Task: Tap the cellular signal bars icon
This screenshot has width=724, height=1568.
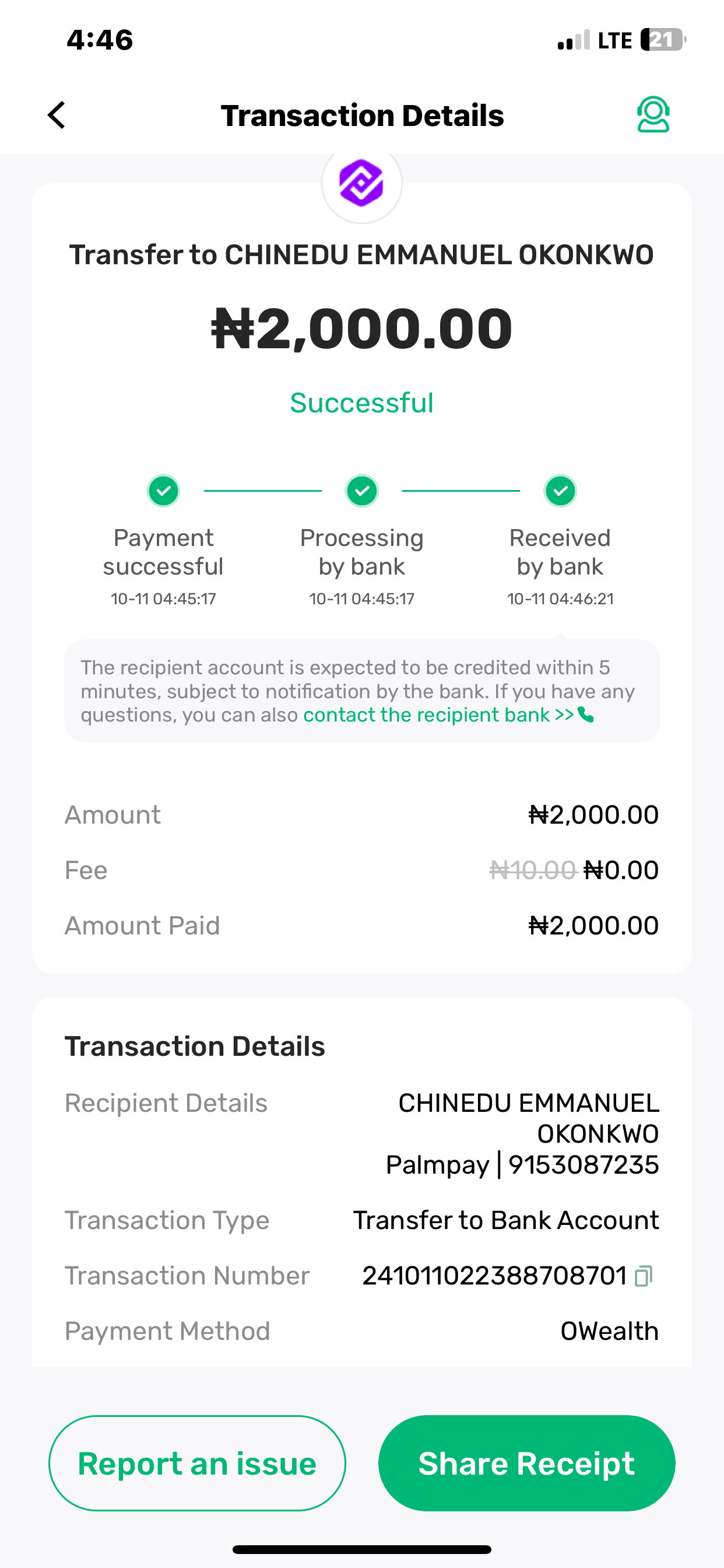Action: point(573,40)
